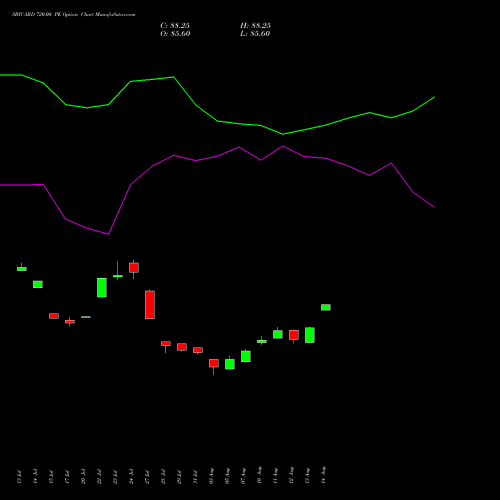The image size is (500, 500).
Task: Select the red candle above 03 Aug
Action: [x=214, y=363]
